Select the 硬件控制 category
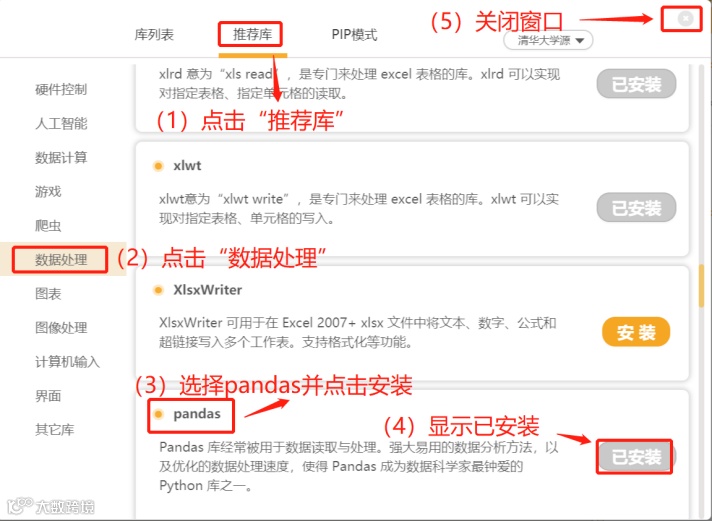 point(61,89)
